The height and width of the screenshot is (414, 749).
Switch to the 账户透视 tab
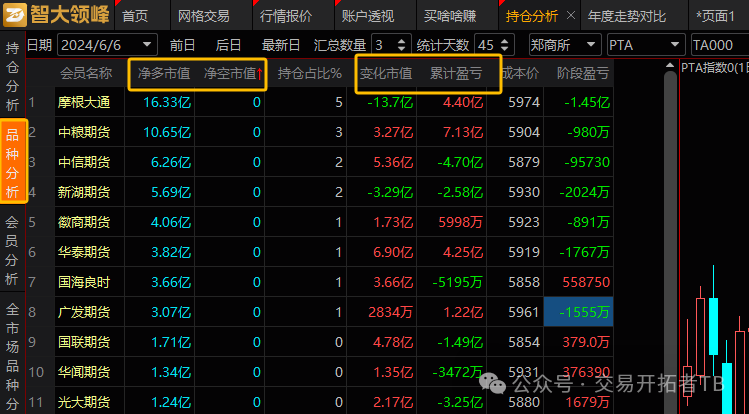pyautogui.click(x=368, y=16)
